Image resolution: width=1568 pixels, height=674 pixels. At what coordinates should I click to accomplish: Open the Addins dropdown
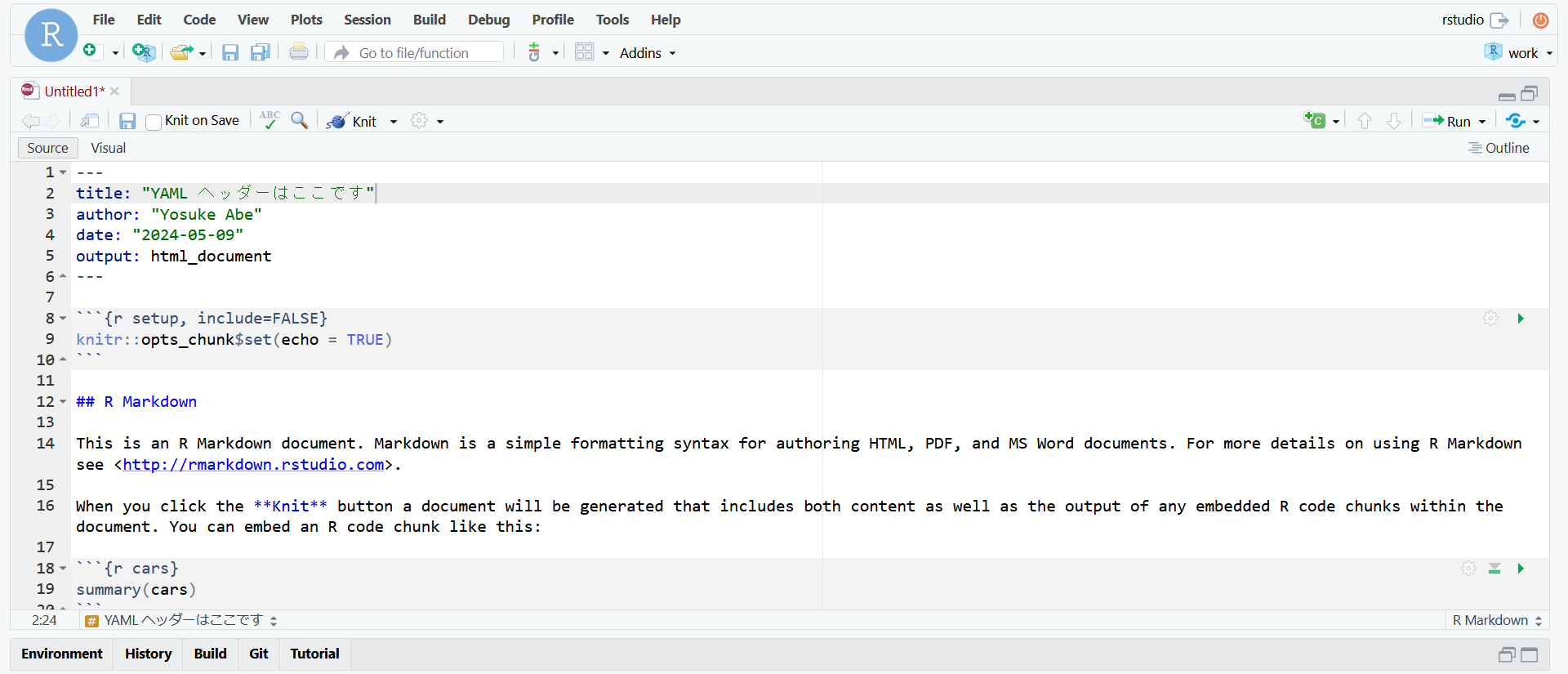(x=647, y=53)
